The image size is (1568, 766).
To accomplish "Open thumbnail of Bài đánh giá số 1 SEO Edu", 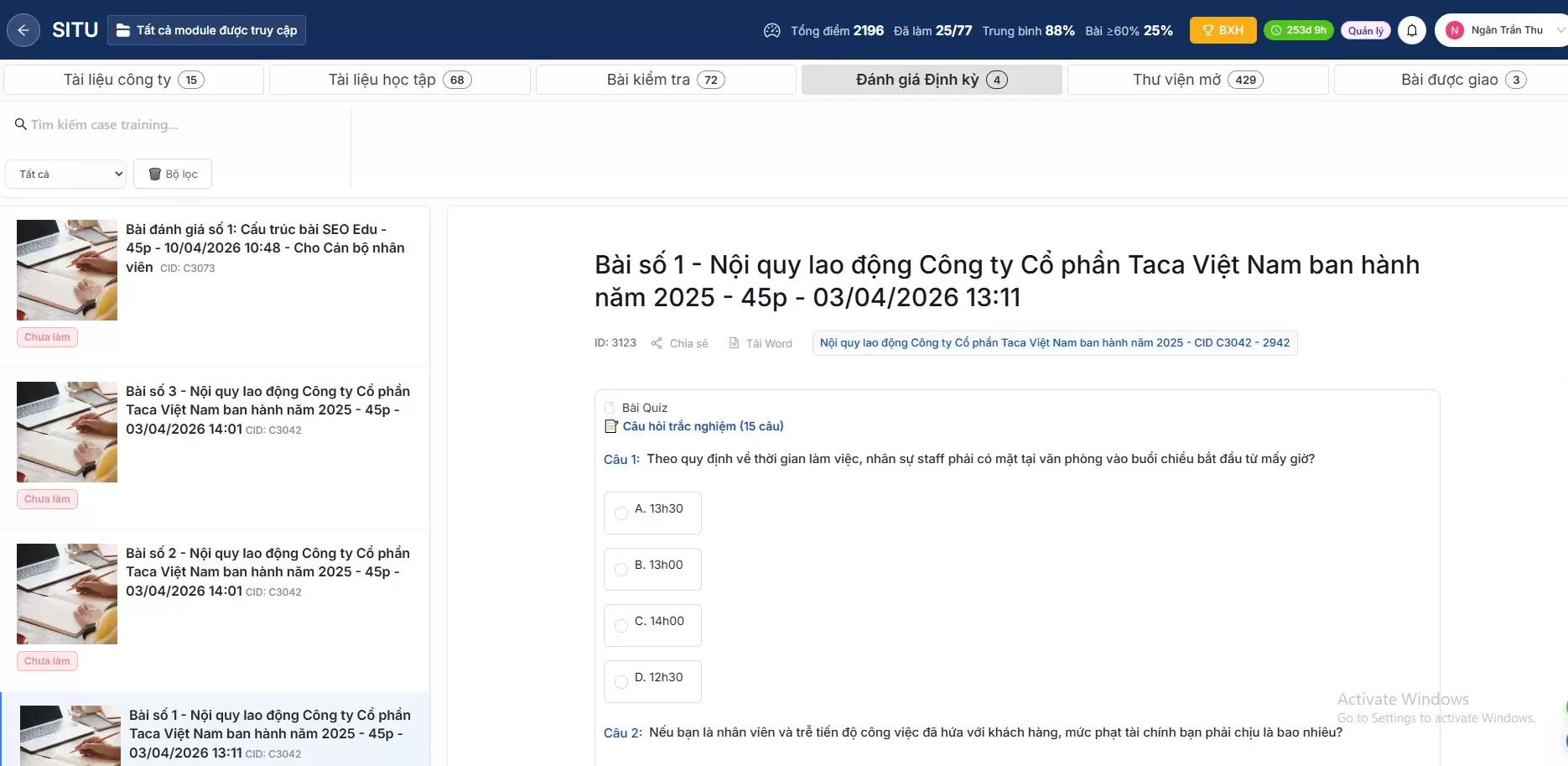I will point(67,270).
